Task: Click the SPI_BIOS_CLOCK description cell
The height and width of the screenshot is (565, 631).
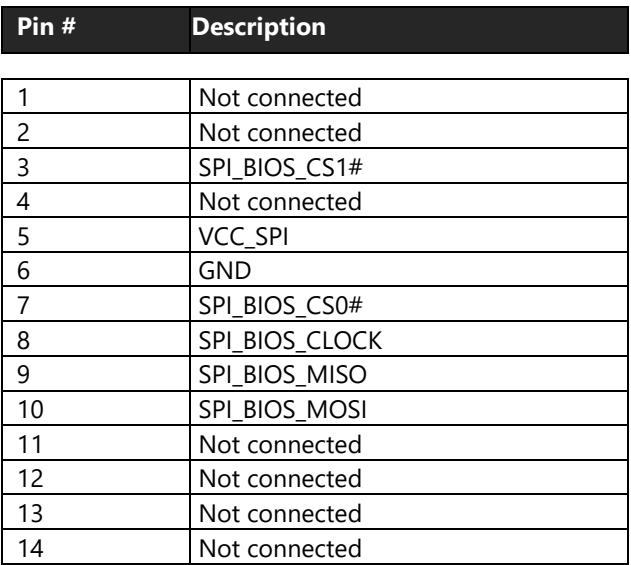Action: pos(409,338)
